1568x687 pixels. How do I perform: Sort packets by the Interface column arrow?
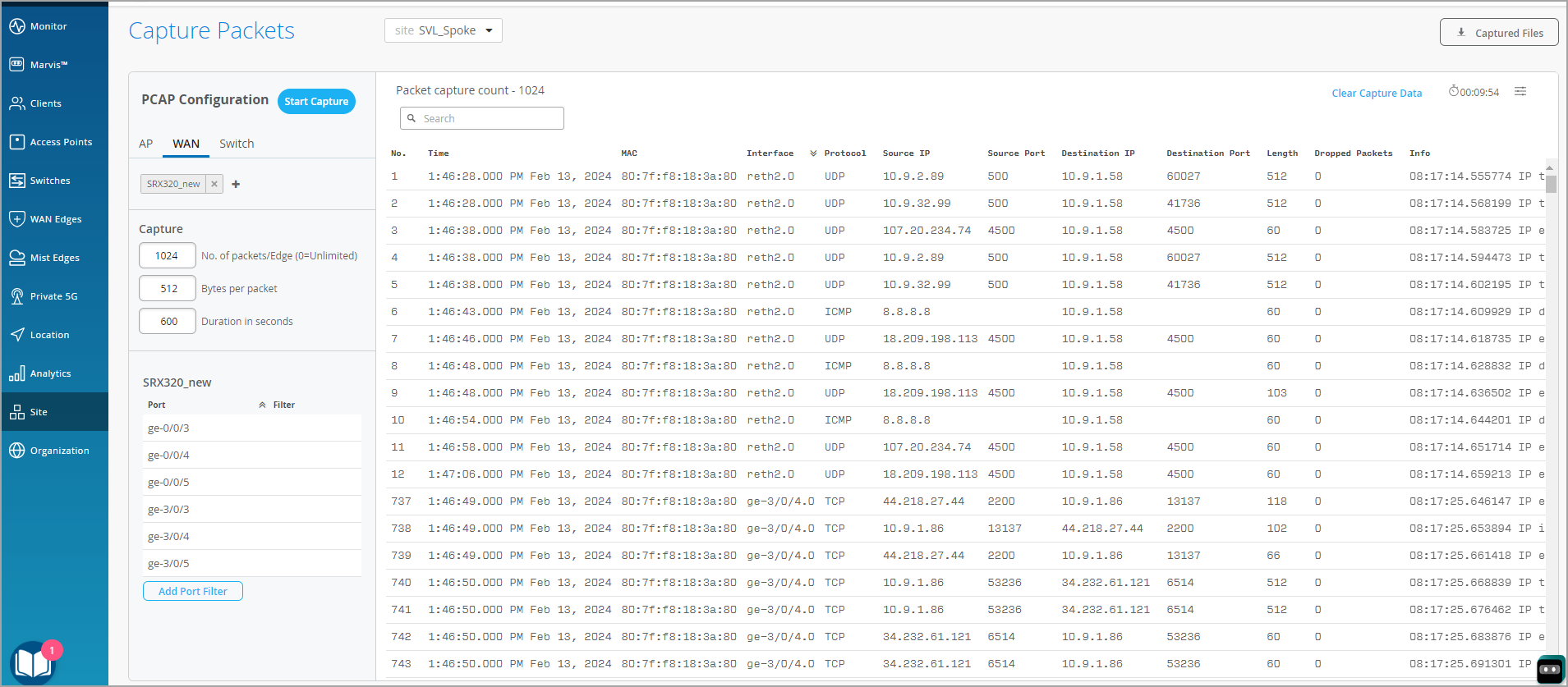pos(813,153)
